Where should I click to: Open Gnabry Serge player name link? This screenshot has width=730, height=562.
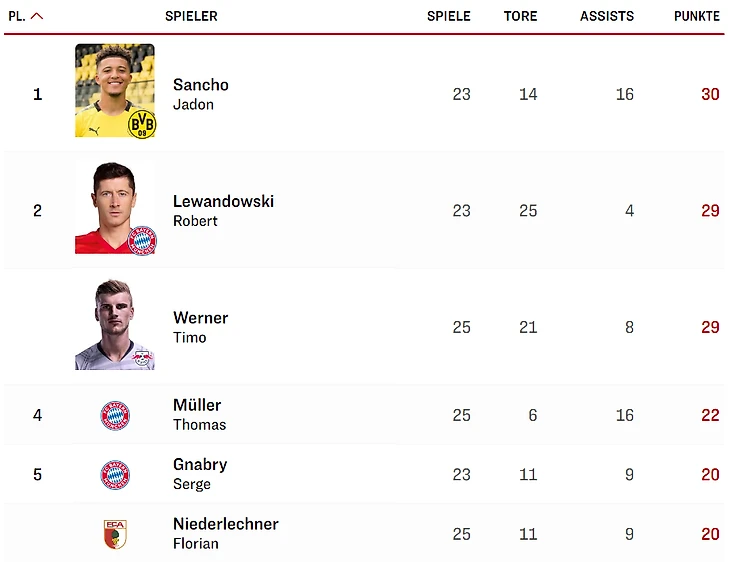pos(200,474)
